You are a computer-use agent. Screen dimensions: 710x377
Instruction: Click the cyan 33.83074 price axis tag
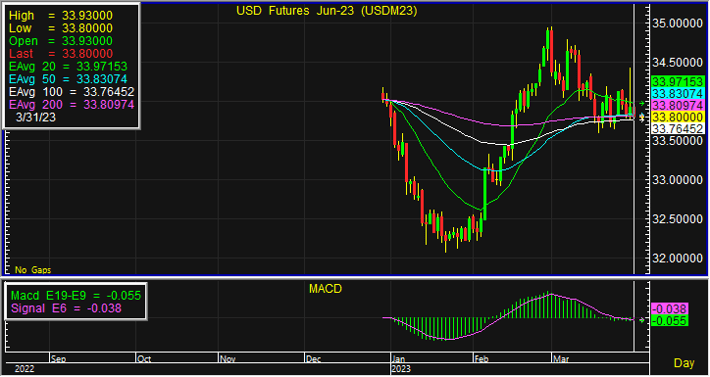pos(677,94)
